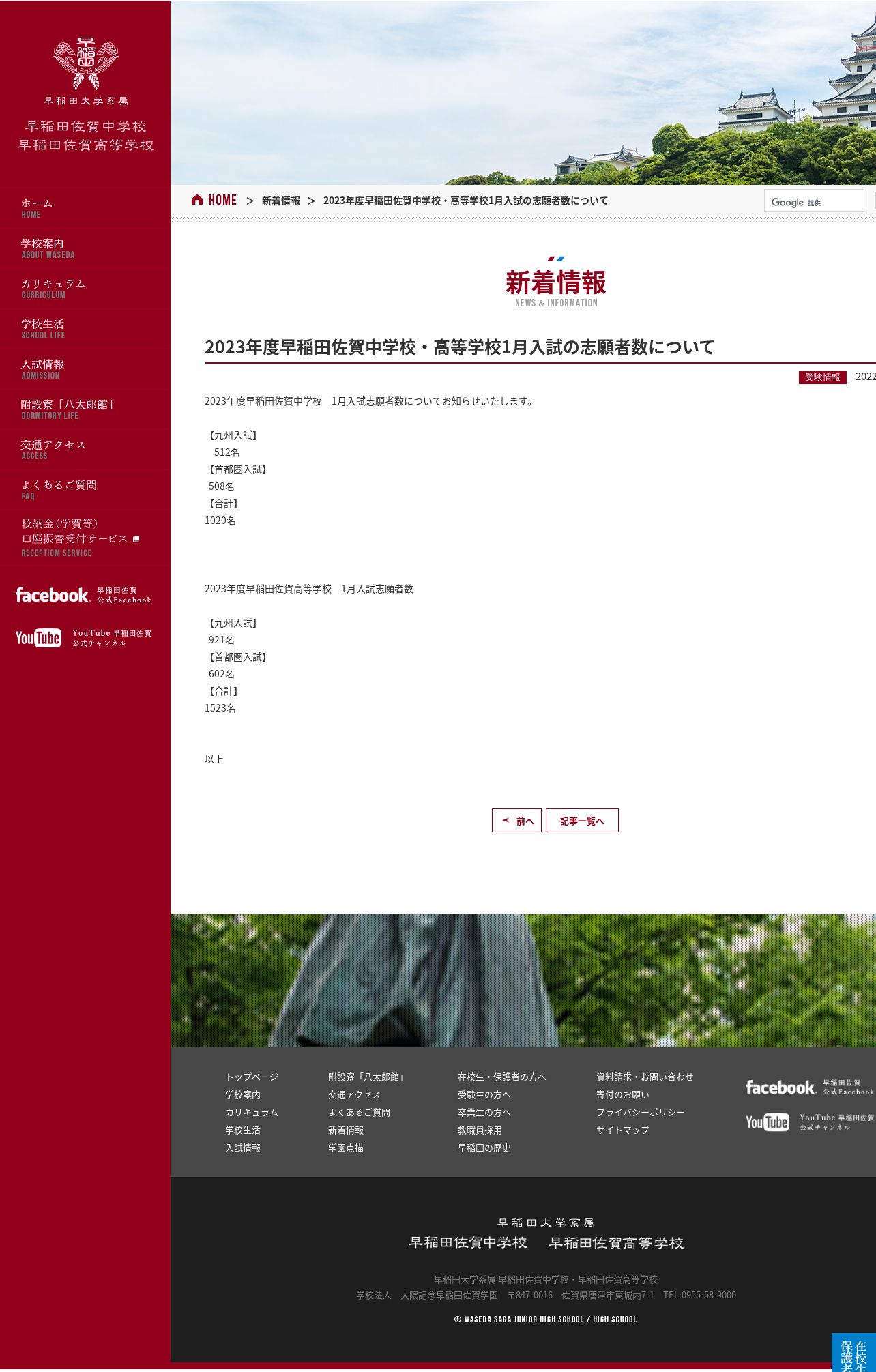Open footer link 入試情報

243,1148
